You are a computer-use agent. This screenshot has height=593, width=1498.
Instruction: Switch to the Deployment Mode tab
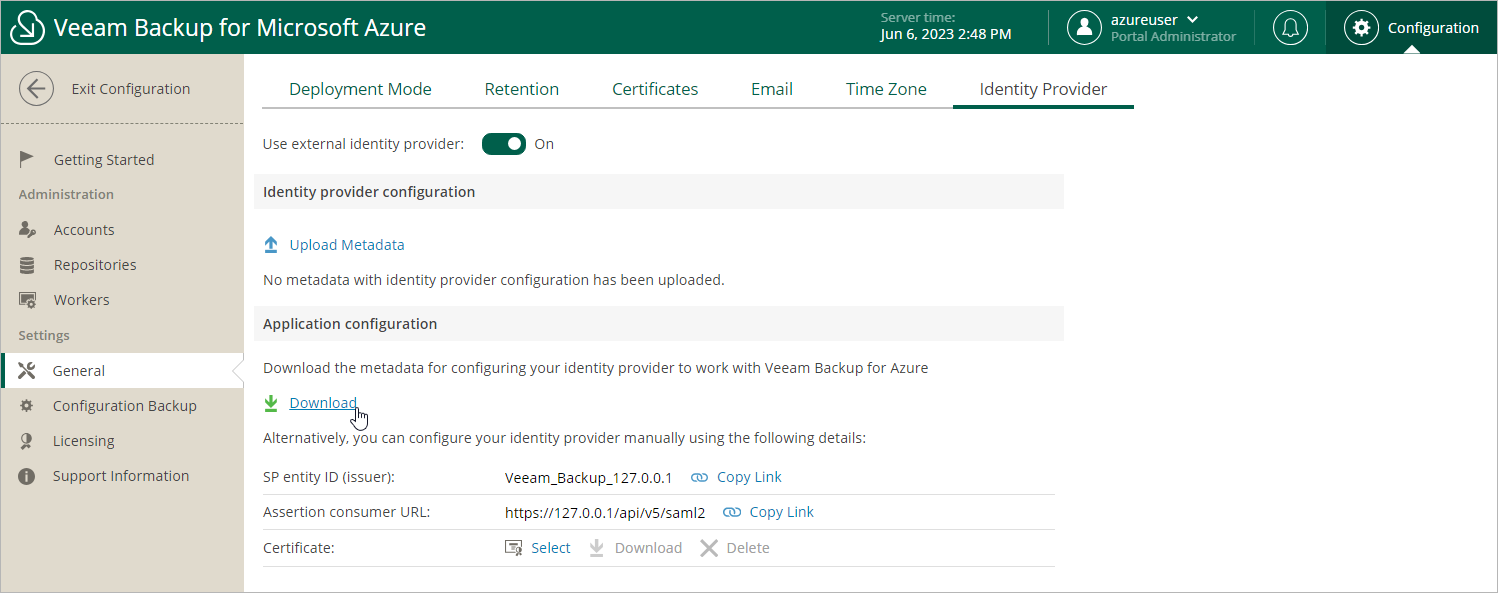coord(360,89)
